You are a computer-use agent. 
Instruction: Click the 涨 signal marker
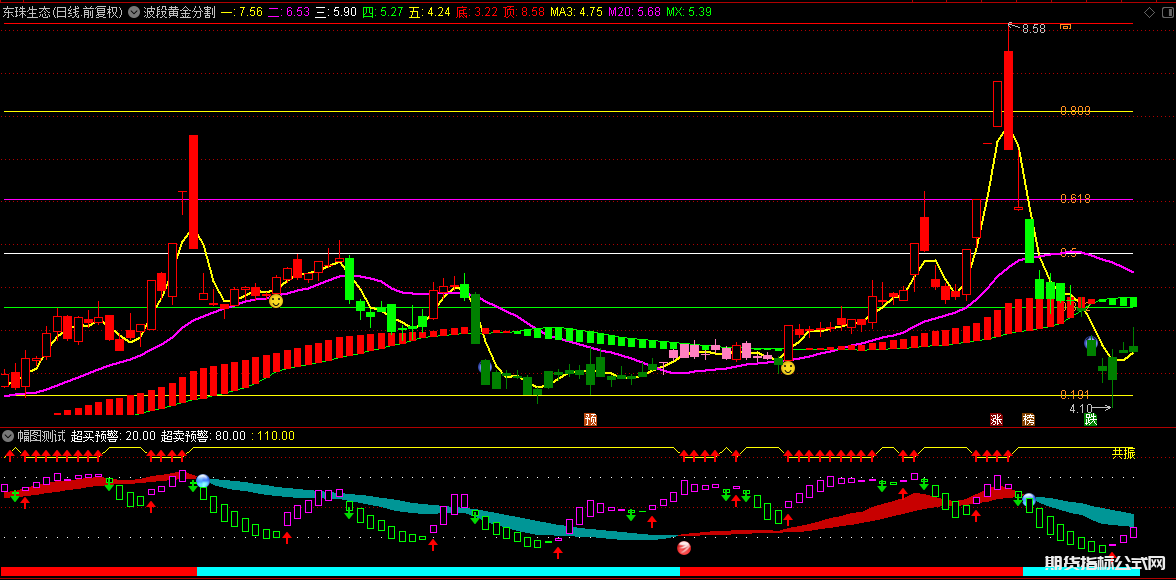[x=996, y=419]
